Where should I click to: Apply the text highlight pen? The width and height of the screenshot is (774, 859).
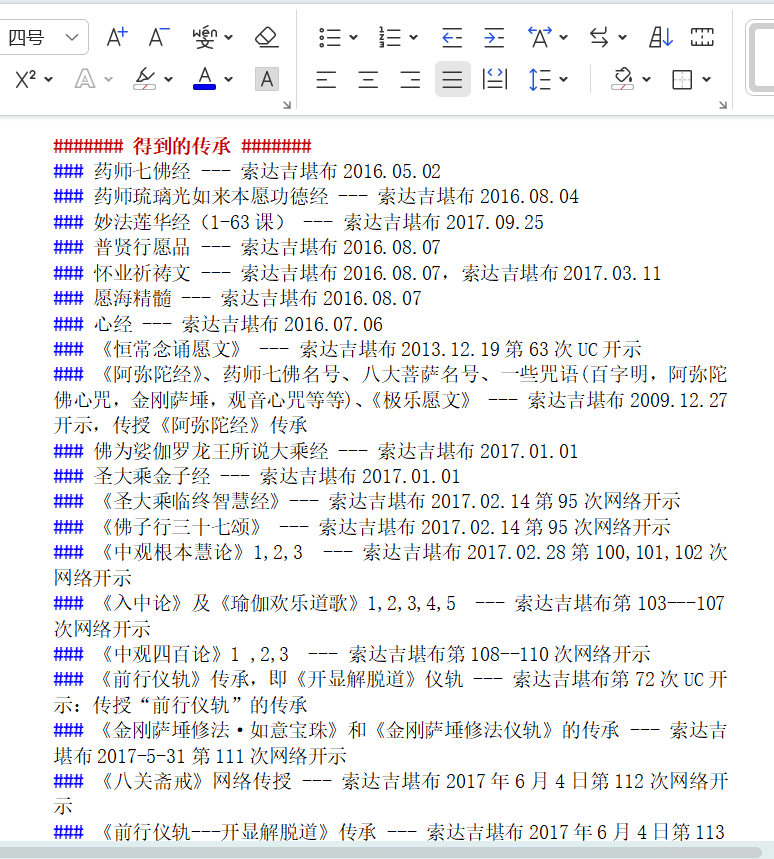click(145, 79)
